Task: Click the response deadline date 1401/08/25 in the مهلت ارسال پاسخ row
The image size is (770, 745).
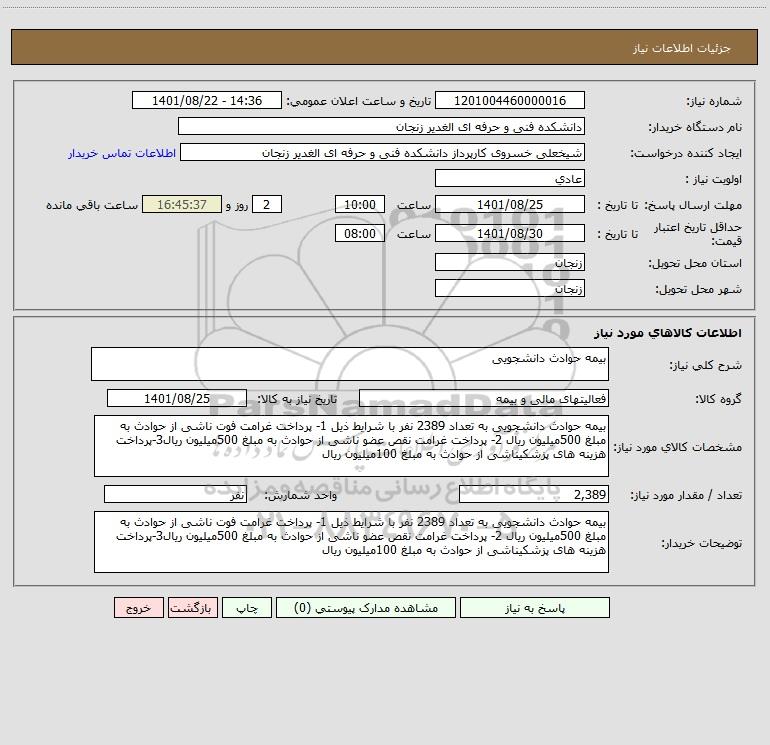Action: tap(510, 204)
